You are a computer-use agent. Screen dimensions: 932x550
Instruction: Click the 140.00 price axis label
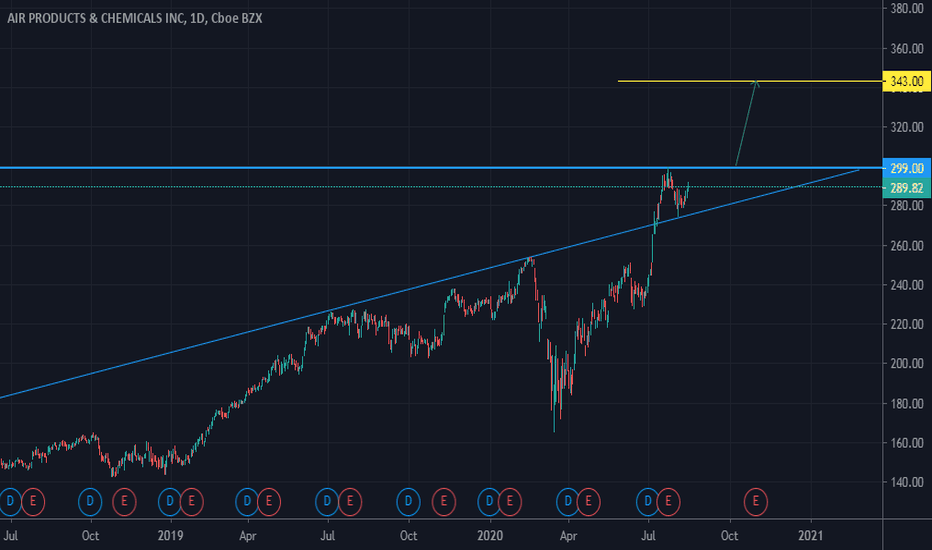907,482
